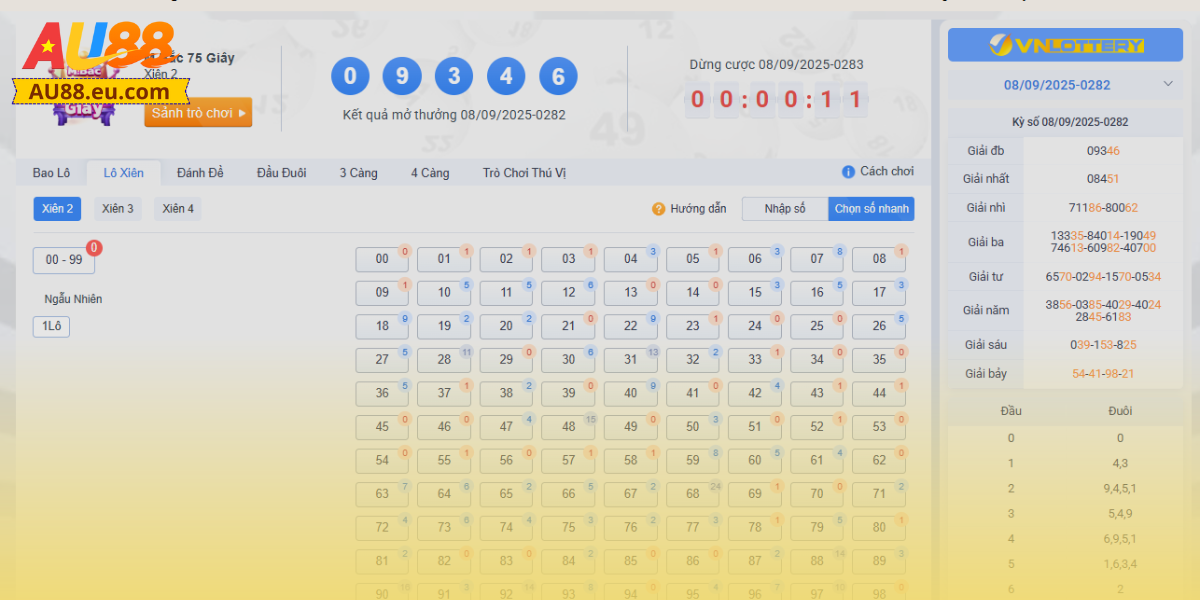Viewport: 1200px width, 600px height.
Task: Click the last result ball showing 6
Action: pyautogui.click(x=558, y=77)
